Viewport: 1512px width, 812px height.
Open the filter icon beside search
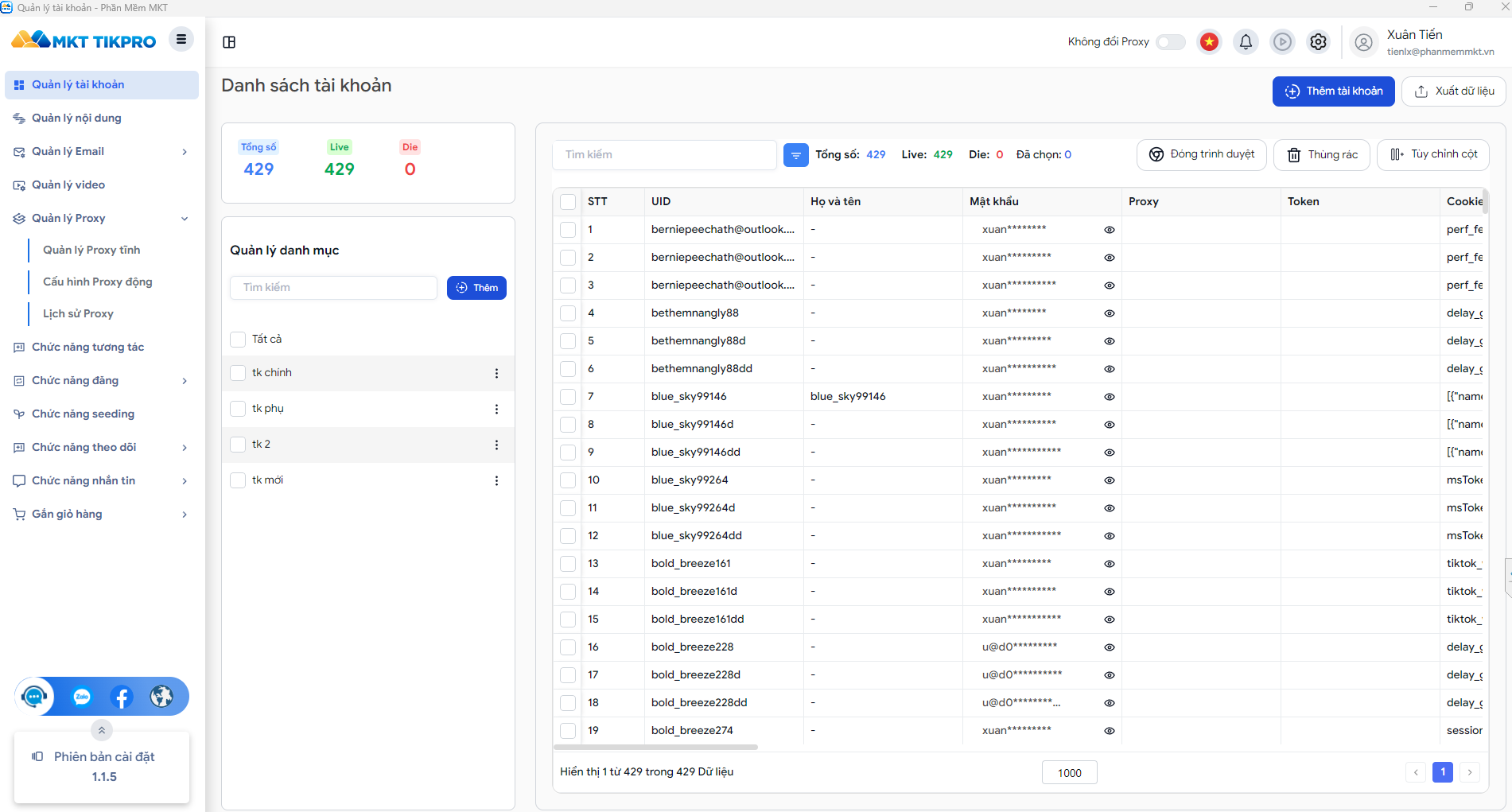pyautogui.click(x=796, y=155)
